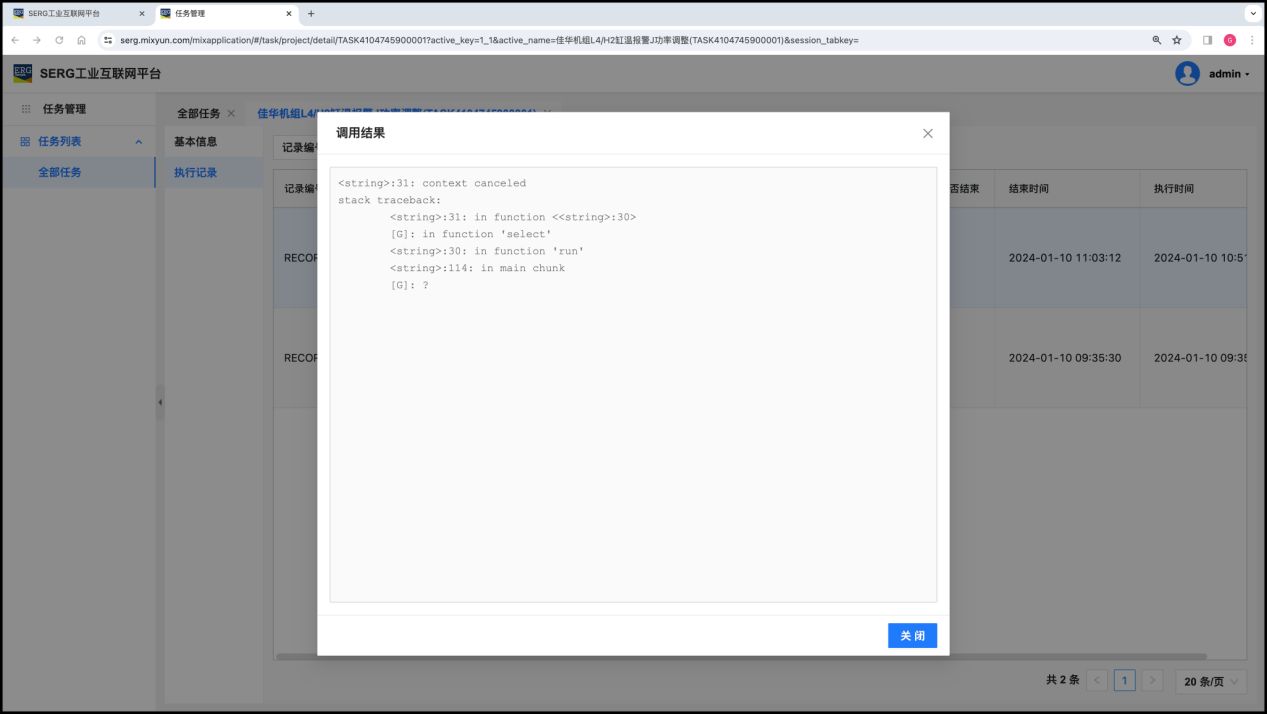Open a new browser tab with plus
This screenshot has height=714, width=1267.
click(311, 14)
